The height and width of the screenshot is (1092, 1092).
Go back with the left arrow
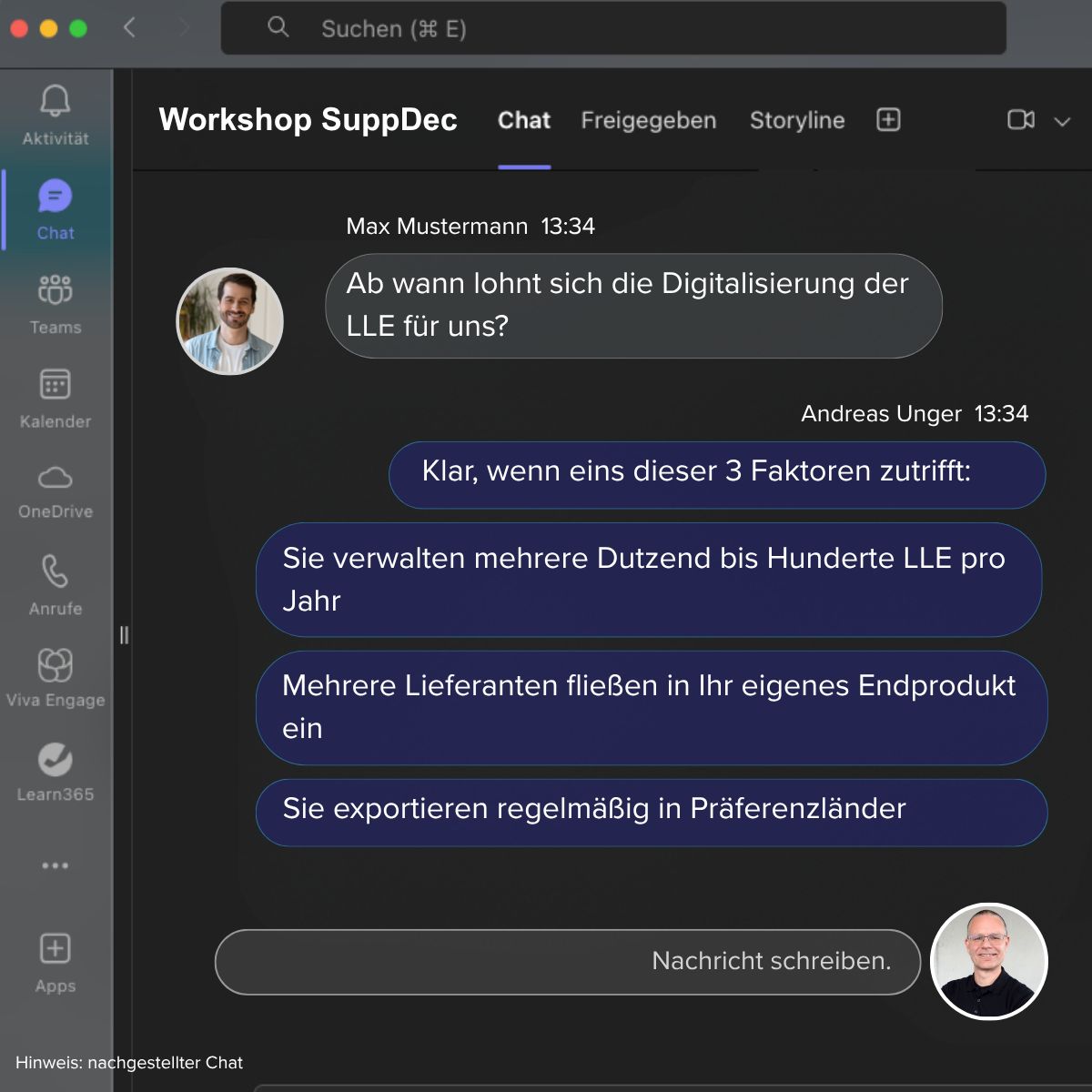click(129, 27)
